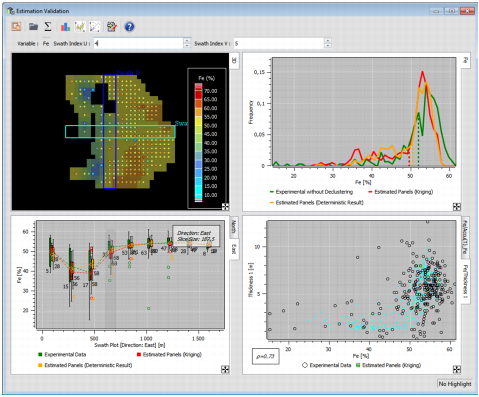The height and width of the screenshot is (397, 479).
Task: Click the Direction: East info box
Action: click(196, 236)
